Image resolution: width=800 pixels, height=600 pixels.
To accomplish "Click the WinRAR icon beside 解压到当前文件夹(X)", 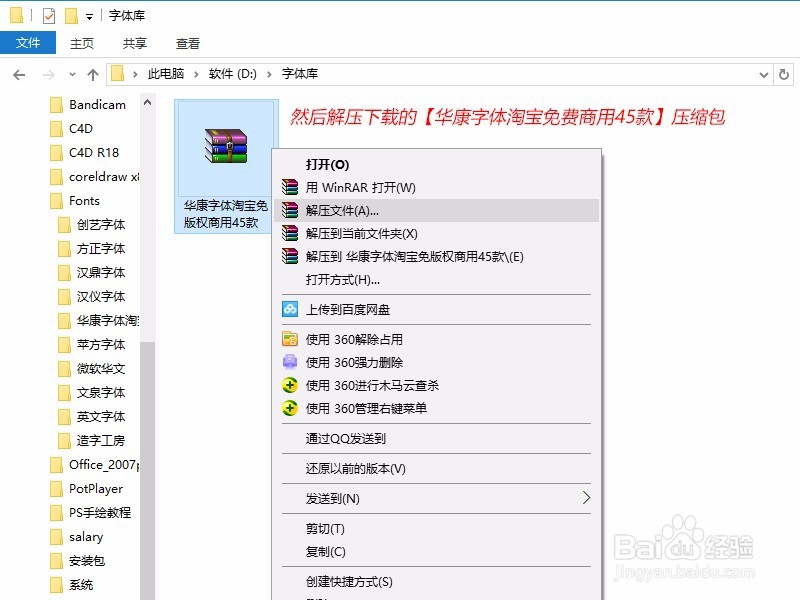I will coord(290,233).
